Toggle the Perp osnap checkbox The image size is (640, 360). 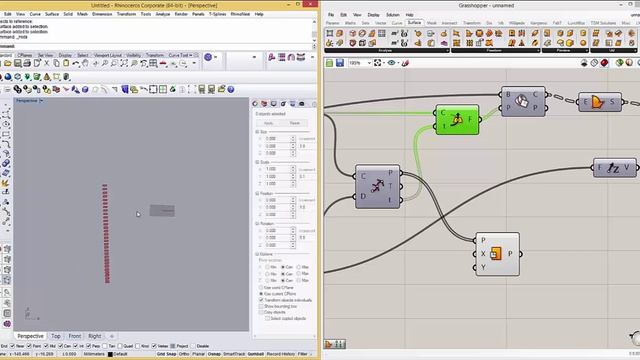(89, 346)
